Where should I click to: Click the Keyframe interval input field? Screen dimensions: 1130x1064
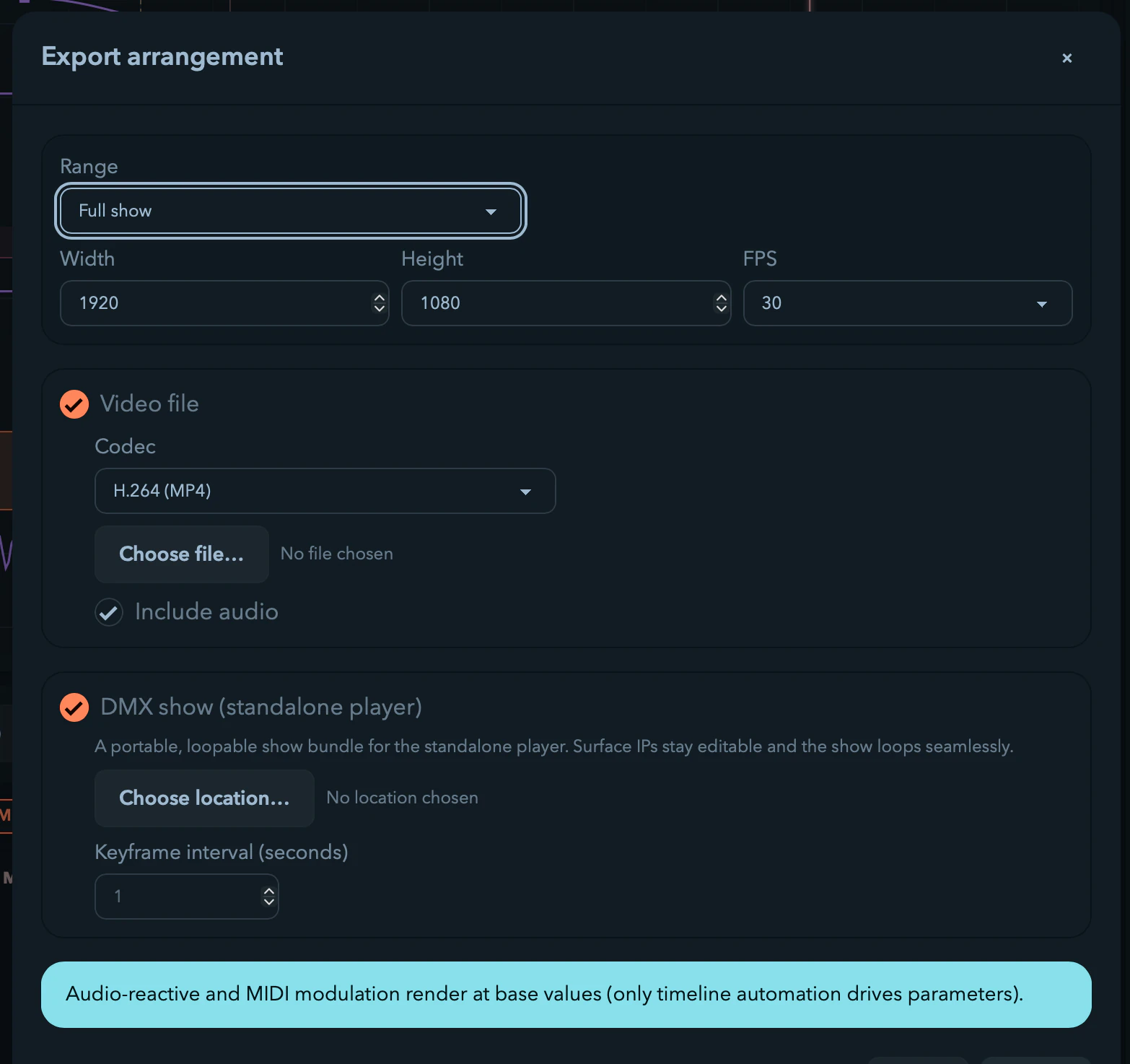pos(187,897)
